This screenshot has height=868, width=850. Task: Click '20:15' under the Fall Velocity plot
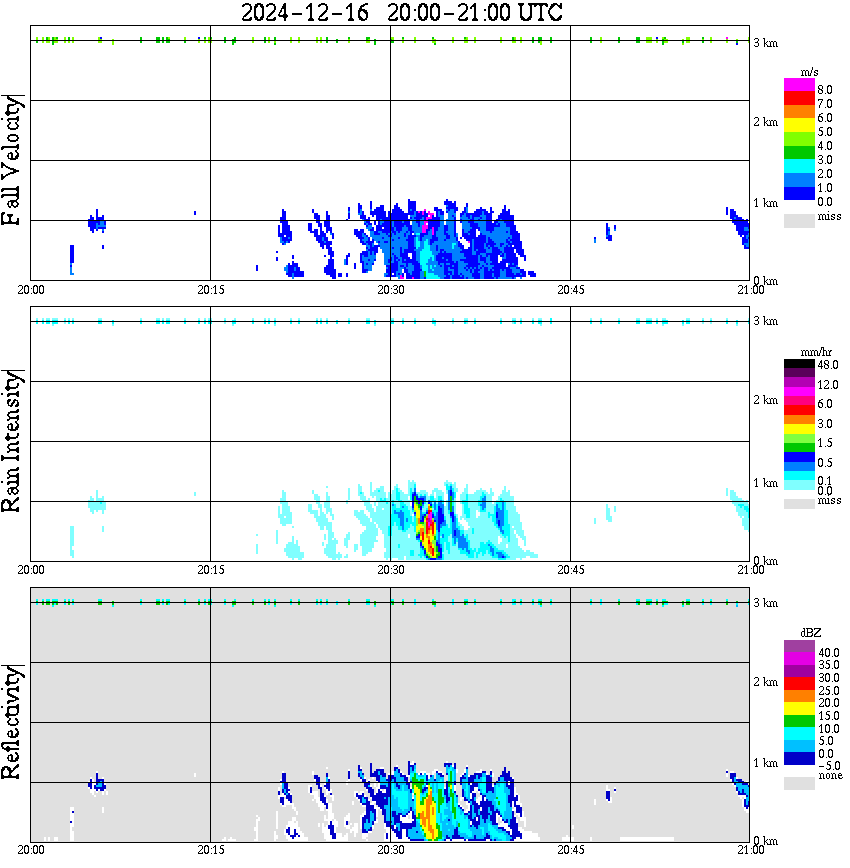click(x=210, y=290)
